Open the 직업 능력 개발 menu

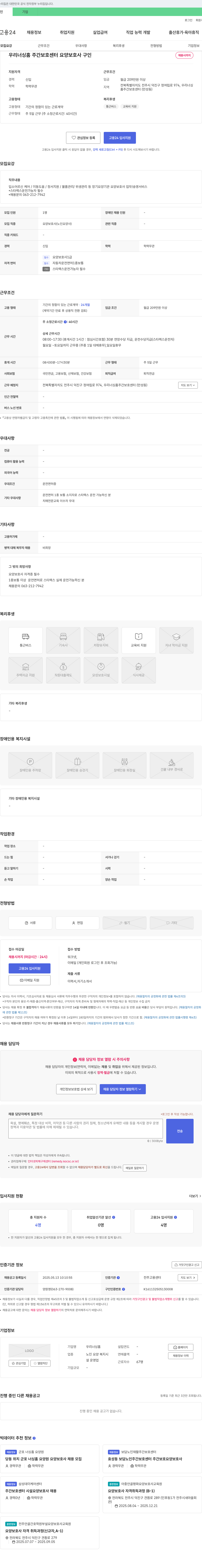pos(138,32)
